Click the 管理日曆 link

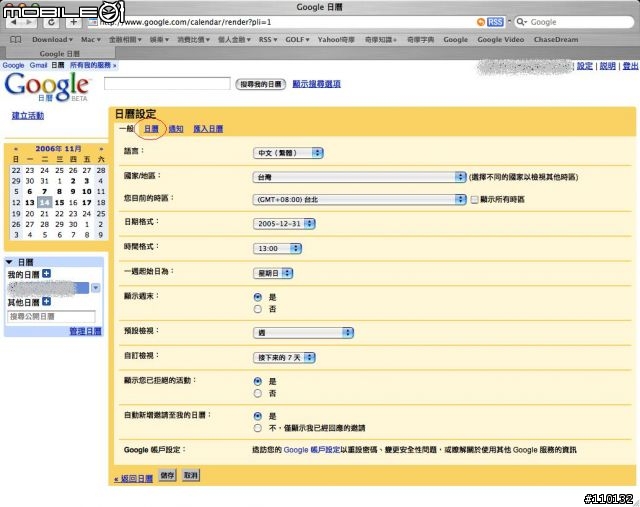(85, 331)
